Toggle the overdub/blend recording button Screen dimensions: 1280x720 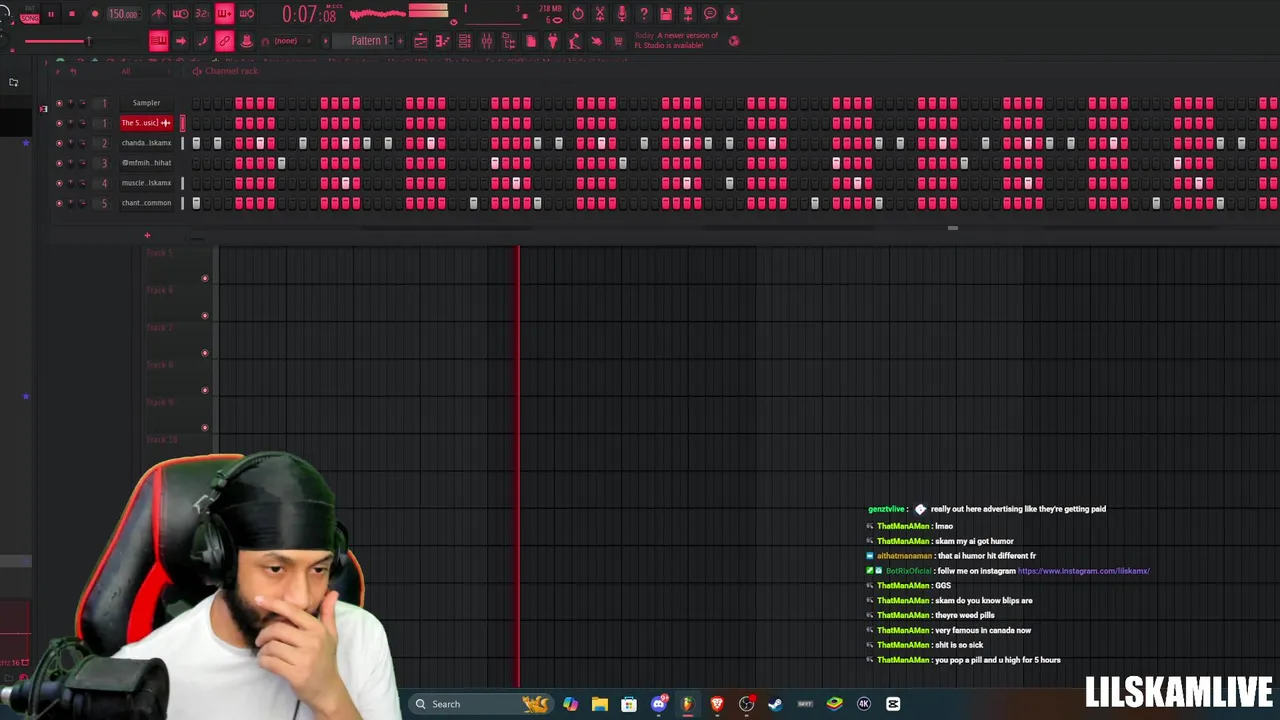coord(225,14)
